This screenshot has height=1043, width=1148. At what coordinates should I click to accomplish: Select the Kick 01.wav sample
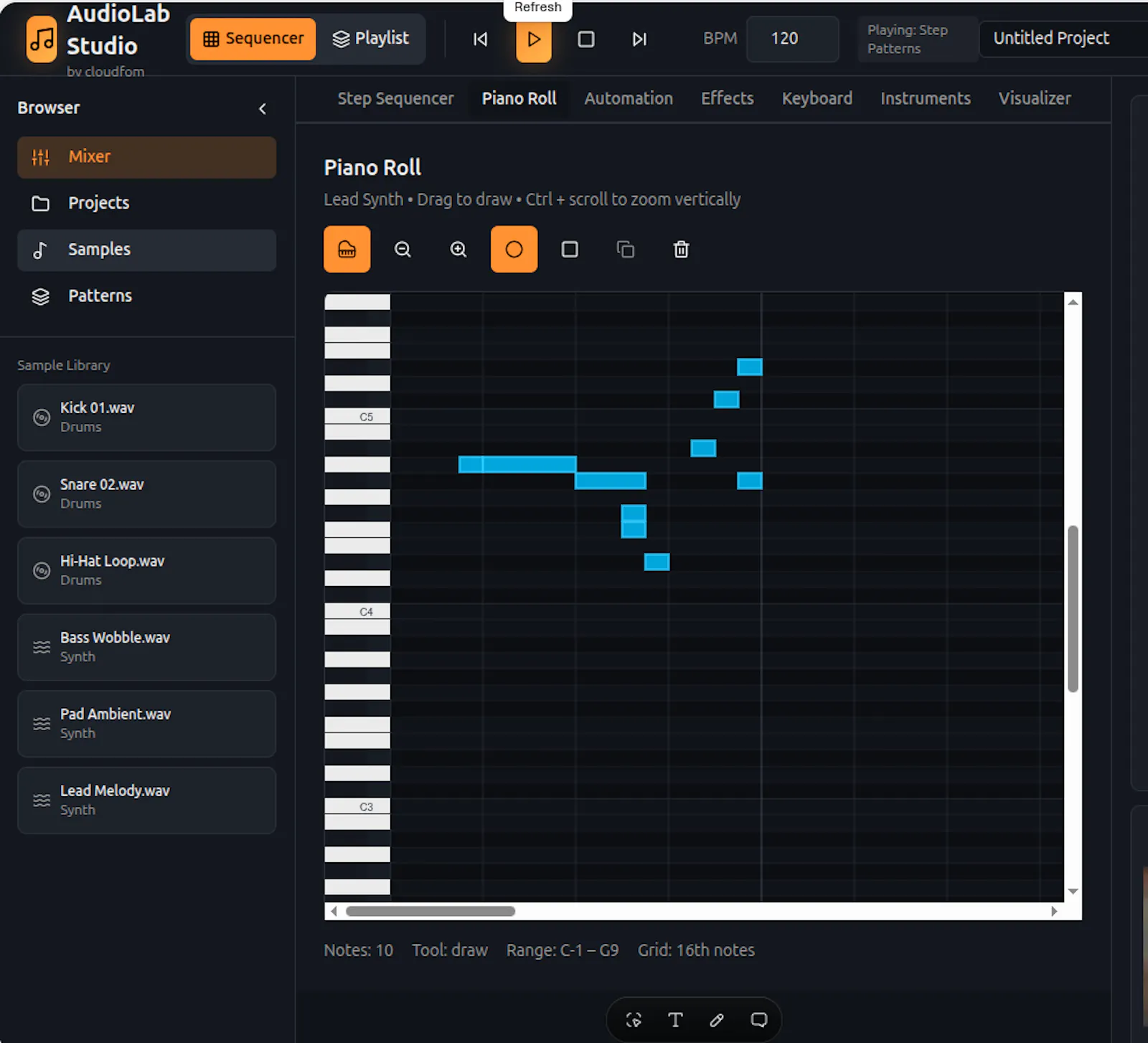[x=146, y=417]
